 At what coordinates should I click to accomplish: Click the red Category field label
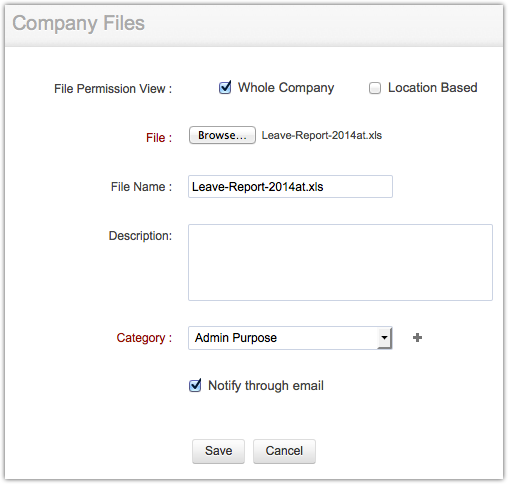(144, 338)
